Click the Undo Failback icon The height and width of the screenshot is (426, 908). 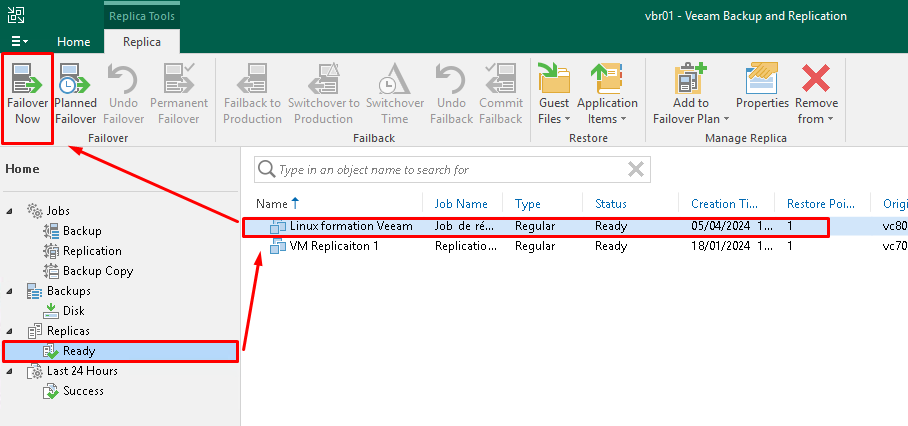(x=451, y=78)
